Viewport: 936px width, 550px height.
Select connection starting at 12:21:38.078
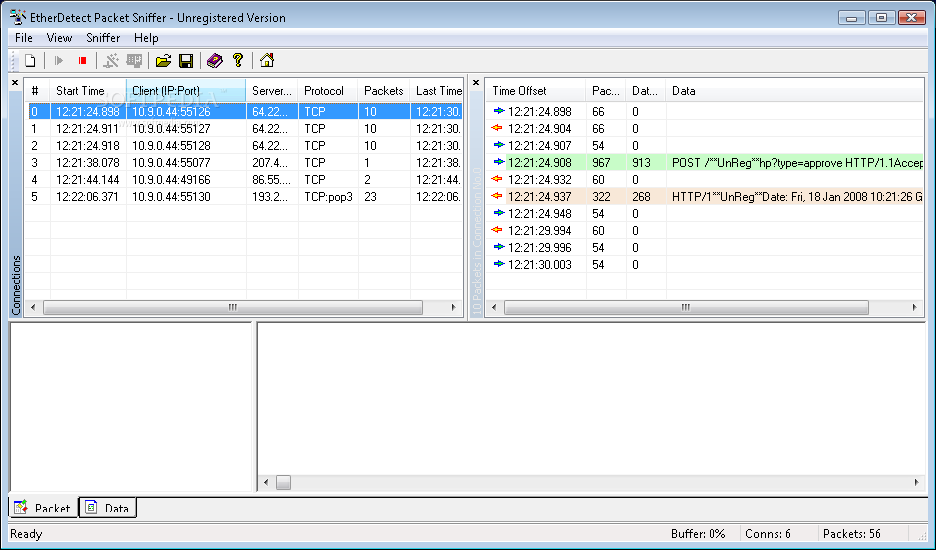pyautogui.click(x=244, y=162)
